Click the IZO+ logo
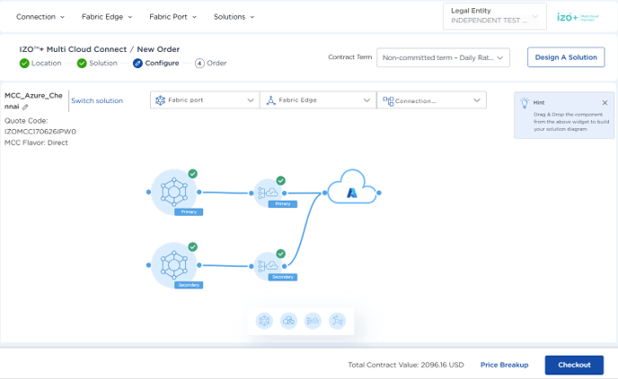This screenshot has width=618, height=379. click(x=577, y=17)
